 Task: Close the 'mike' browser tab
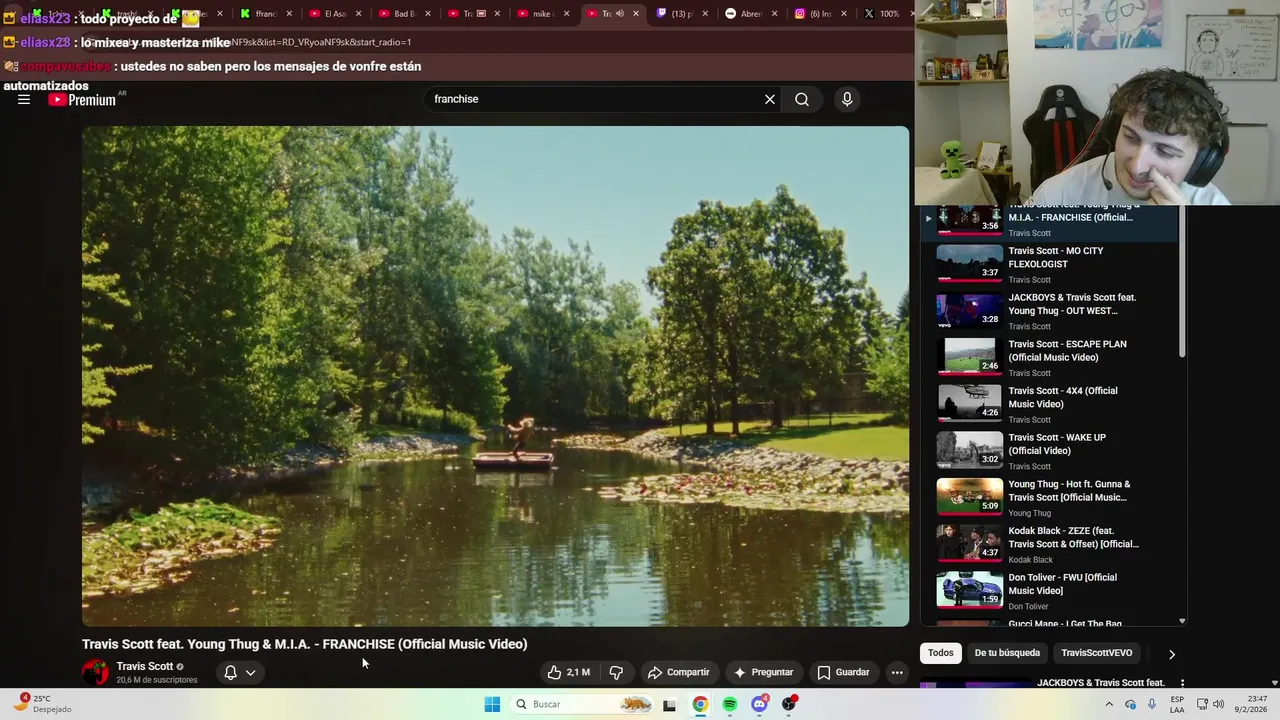[x=566, y=14]
